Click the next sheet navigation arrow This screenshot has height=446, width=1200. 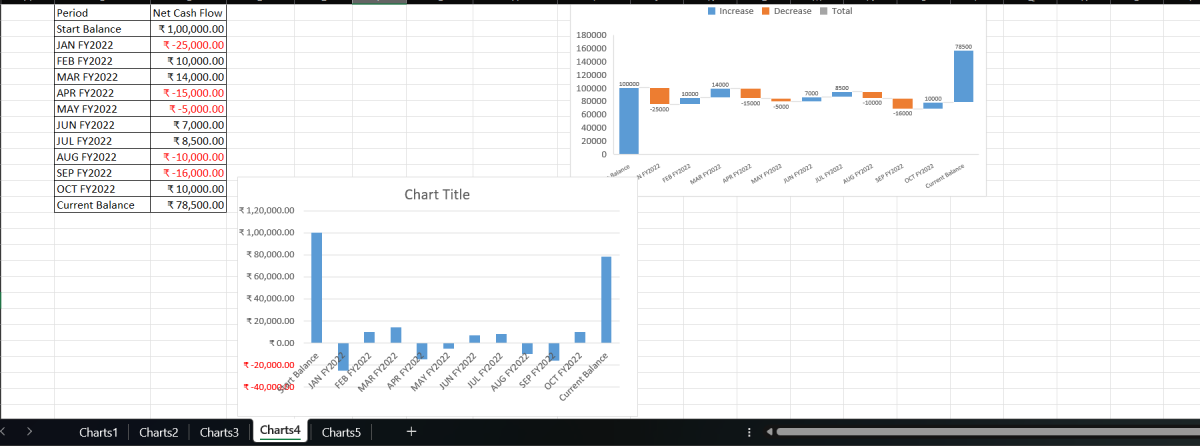click(29, 432)
